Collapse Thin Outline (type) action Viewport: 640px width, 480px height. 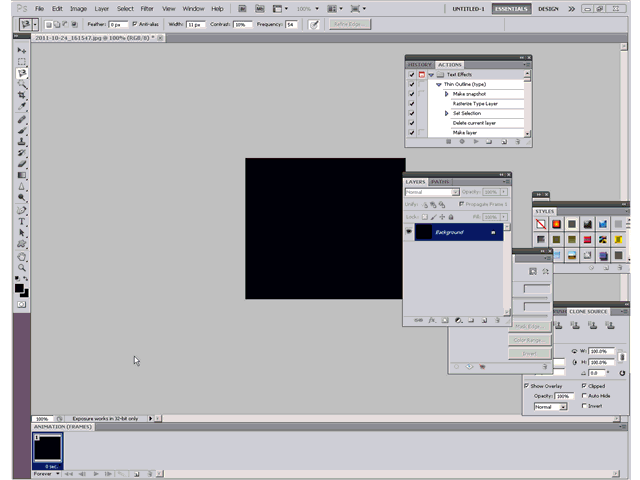click(439, 84)
